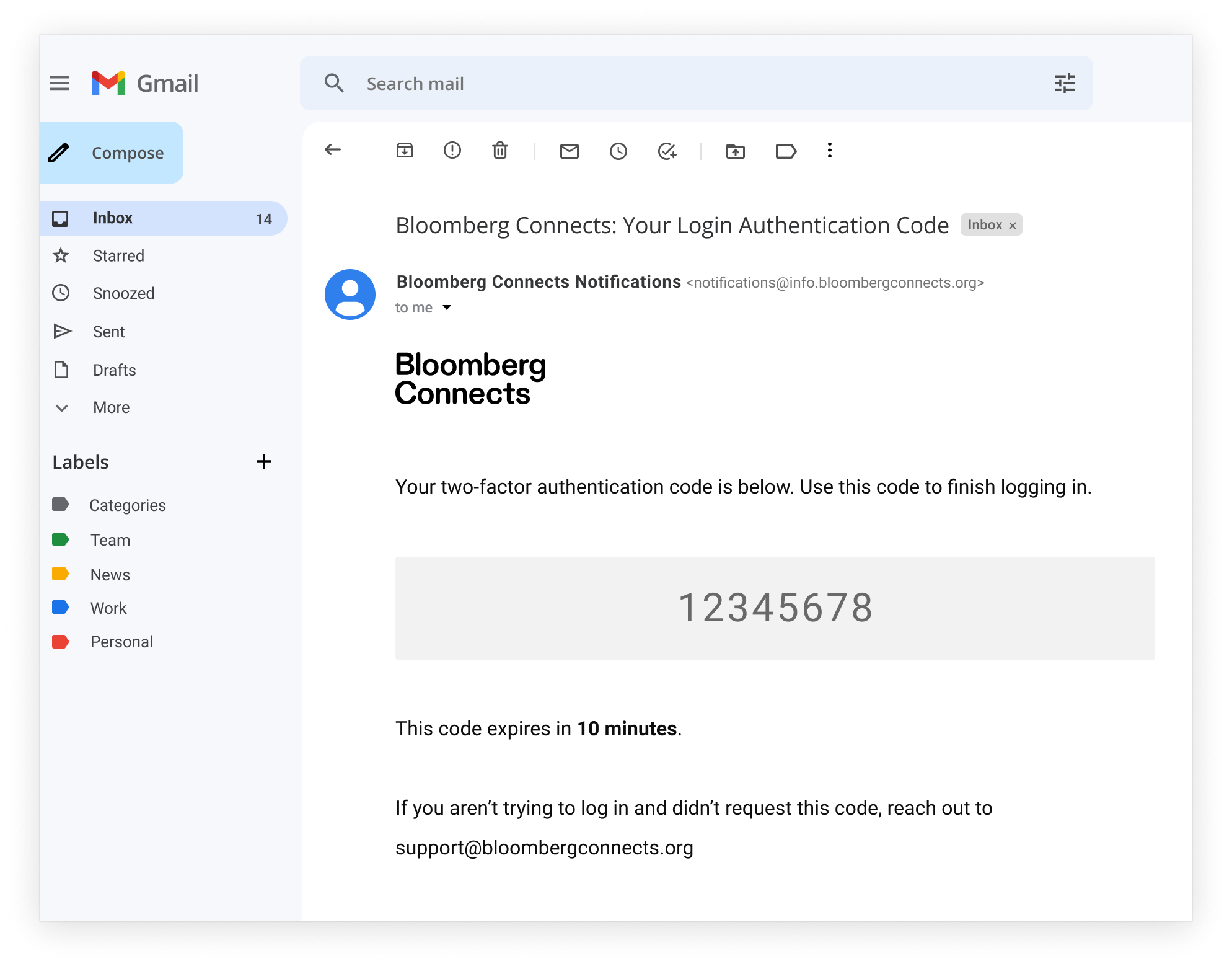Go back to the inbox with the arrow
This screenshot has width=1232, height=966.
pos(333,150)
